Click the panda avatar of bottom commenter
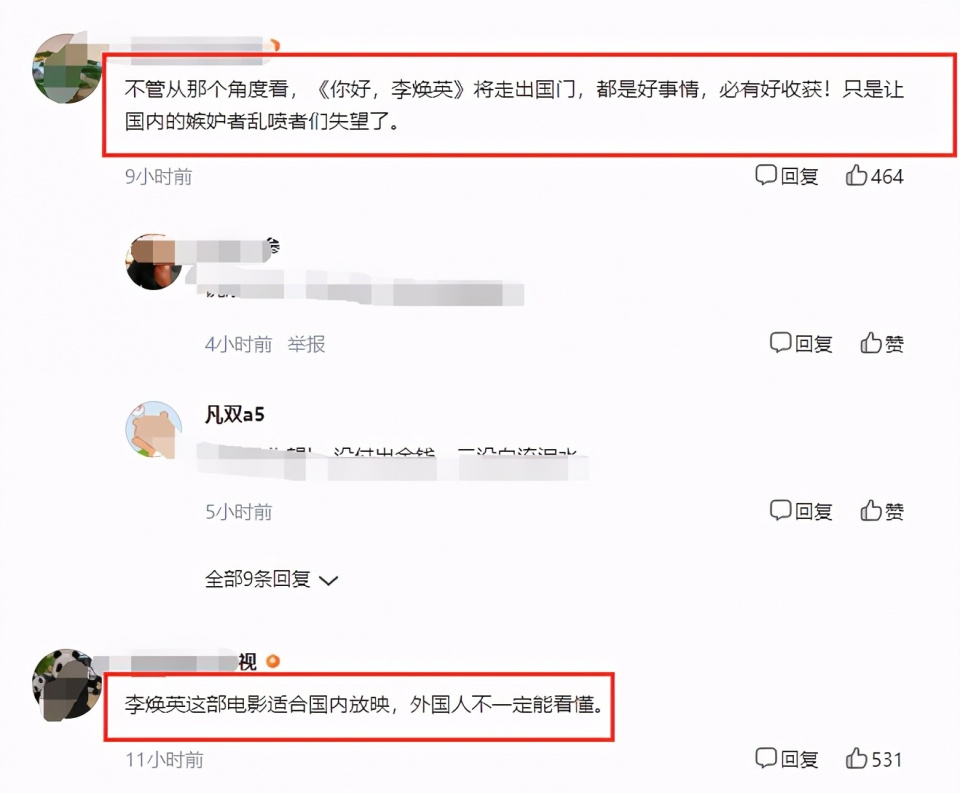The image size is (960, 793). coord(67,685)
